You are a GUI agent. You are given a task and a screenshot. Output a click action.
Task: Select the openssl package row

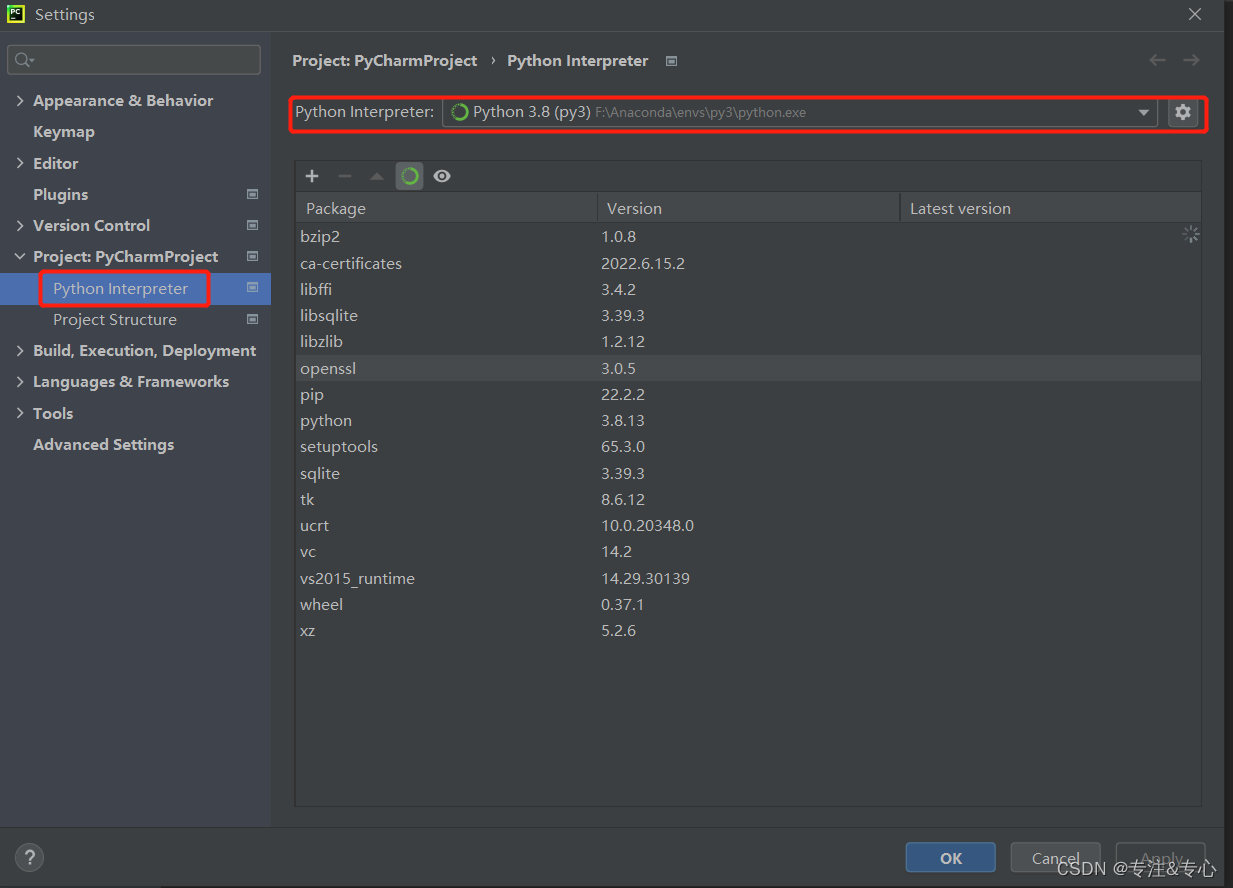pyautogui.click(x=748, y=368)
